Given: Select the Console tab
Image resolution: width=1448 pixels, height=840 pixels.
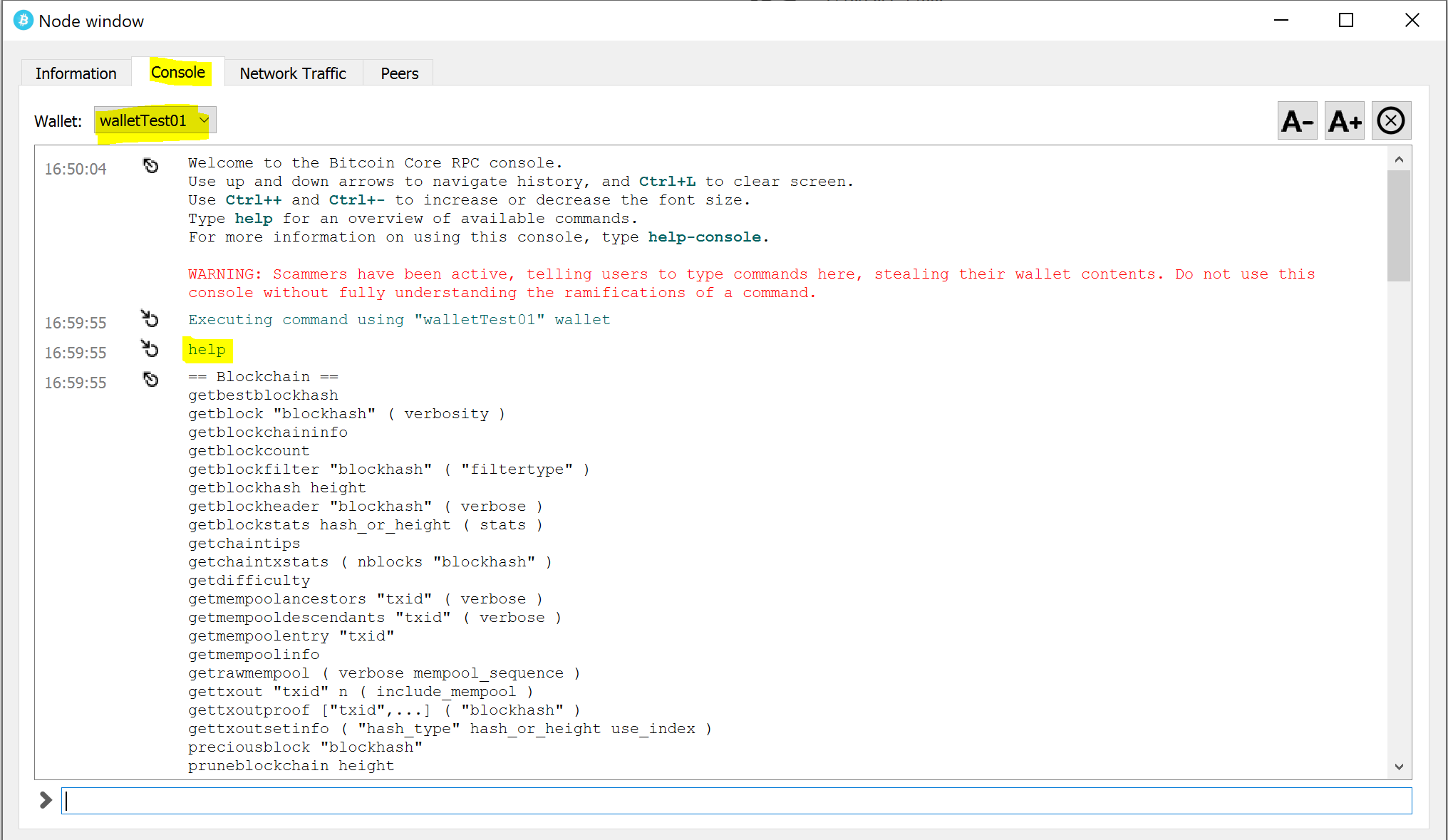Looking at the screenshot, I should (178, 73).
